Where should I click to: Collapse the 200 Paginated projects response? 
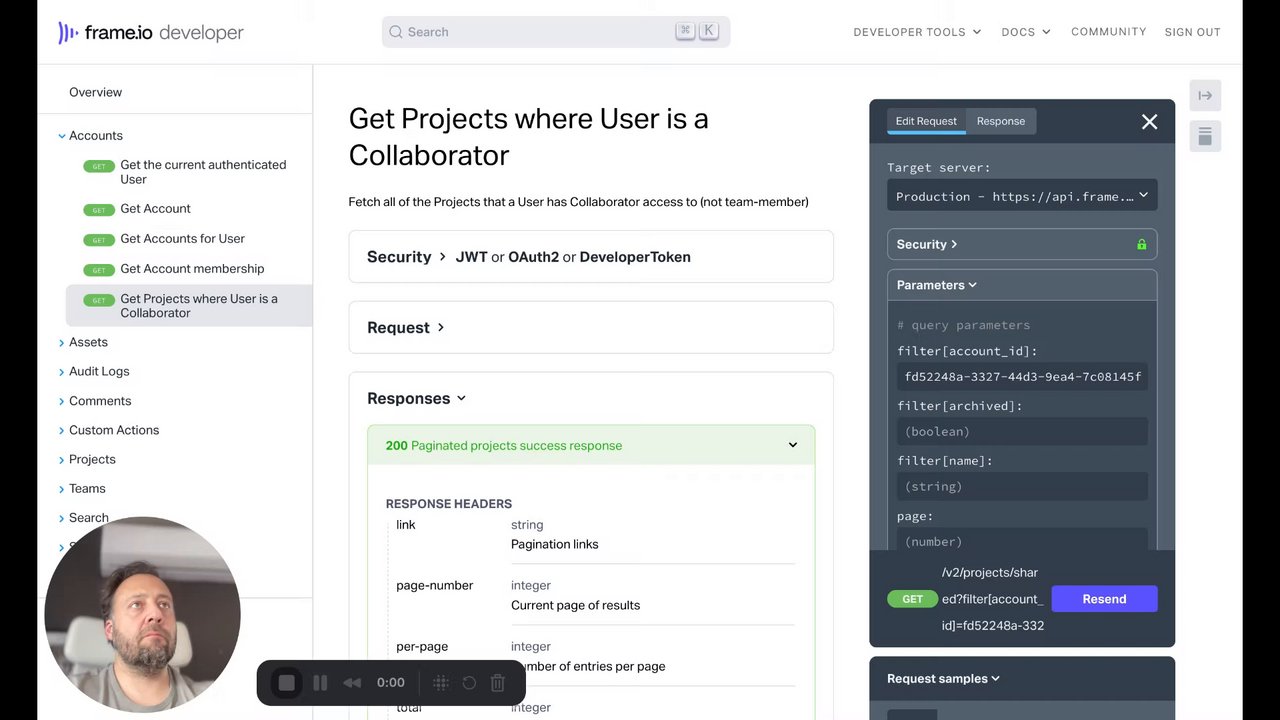[x=792, y=445]
